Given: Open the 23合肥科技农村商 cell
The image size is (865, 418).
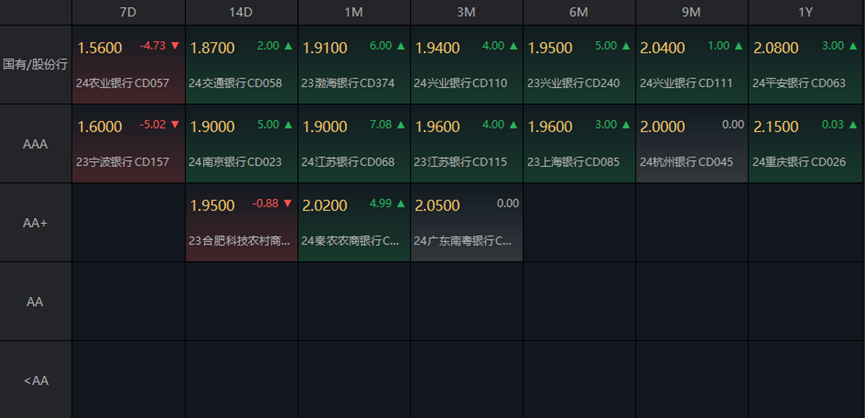Looking at the screenshot, I should point(242,222).
